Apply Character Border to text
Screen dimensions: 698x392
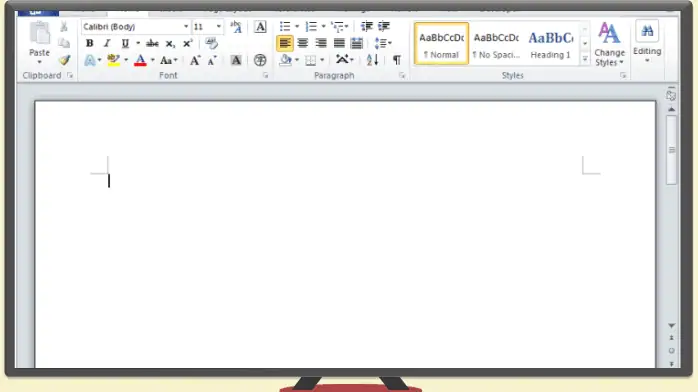[260, 27]
